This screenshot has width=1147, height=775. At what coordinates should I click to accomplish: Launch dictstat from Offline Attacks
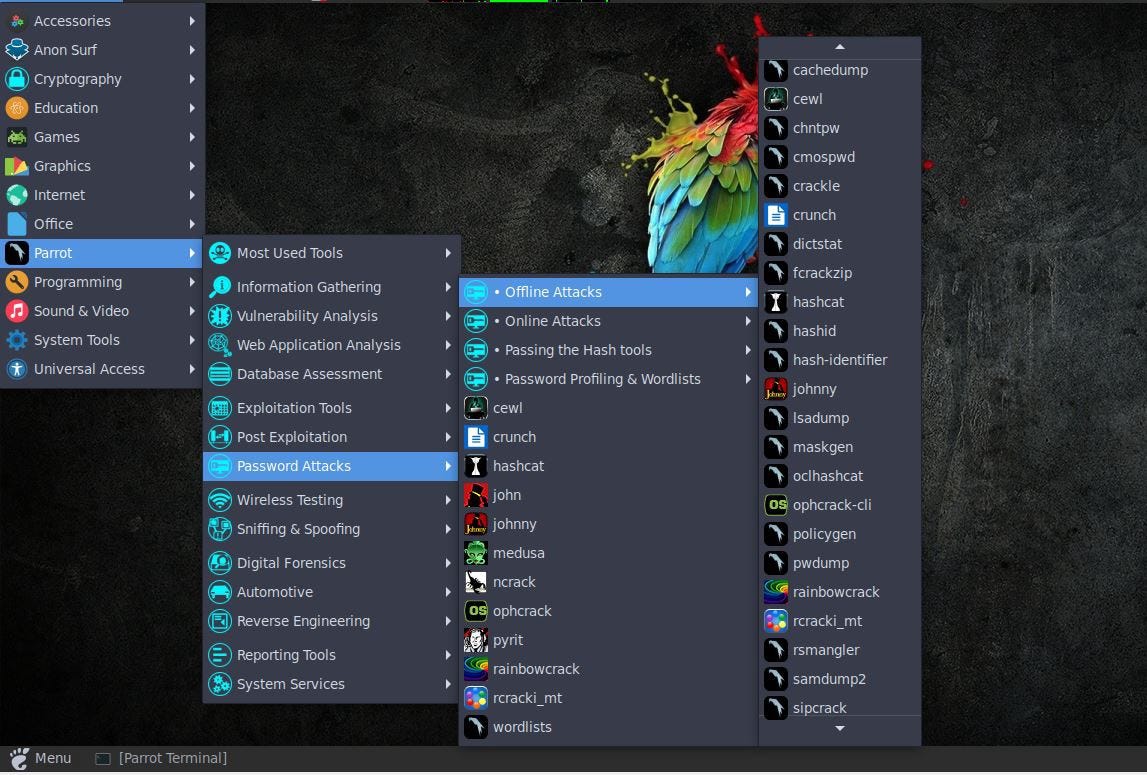click(840, 244)
